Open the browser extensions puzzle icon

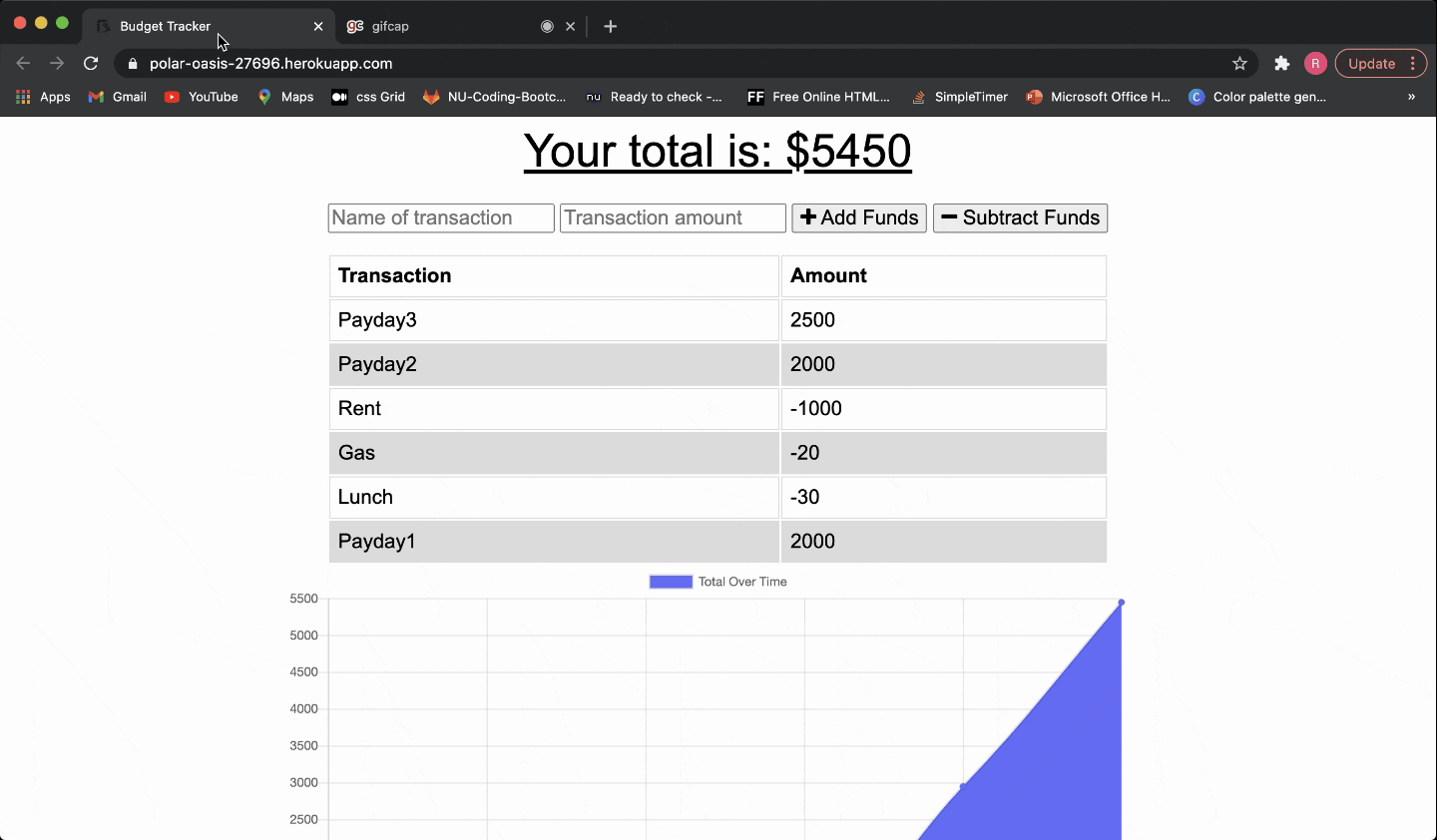pyautogui.click(x=1280, y=63)
